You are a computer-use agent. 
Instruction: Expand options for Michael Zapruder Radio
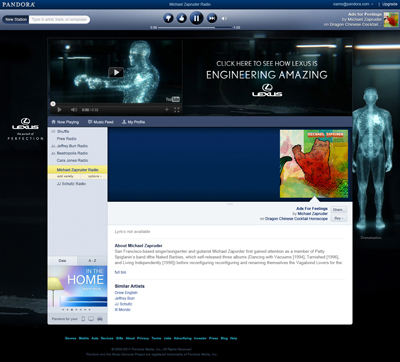point(95,176)
